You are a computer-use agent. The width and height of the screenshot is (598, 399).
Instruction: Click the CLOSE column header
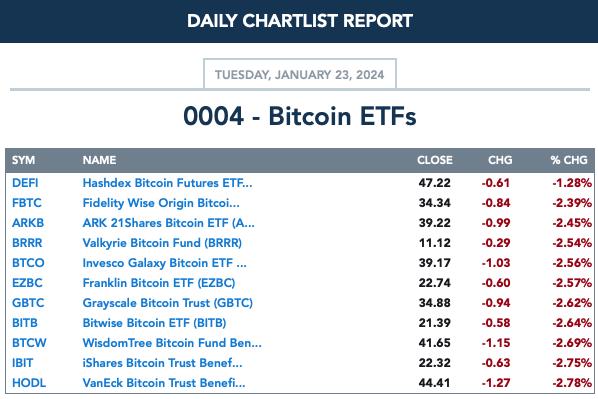[x=435, y=160]
